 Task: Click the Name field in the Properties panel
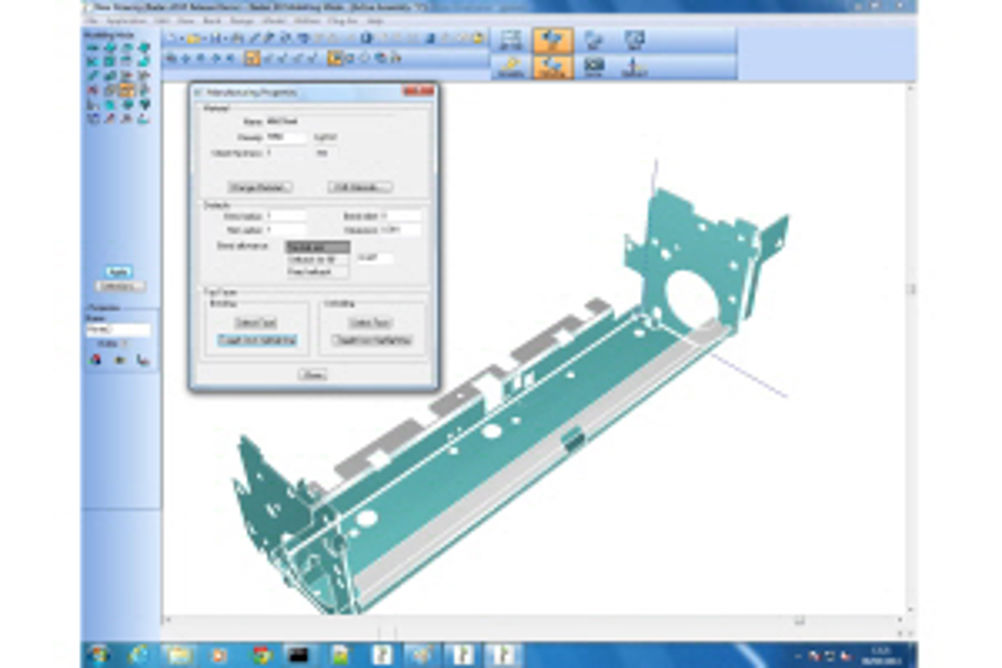coord(118,329)
